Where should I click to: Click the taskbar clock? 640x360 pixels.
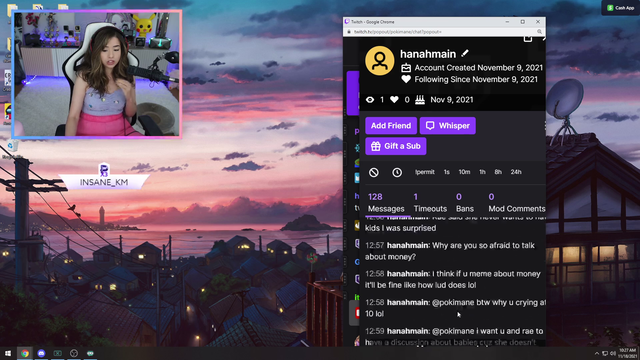(x=628, y=353)
